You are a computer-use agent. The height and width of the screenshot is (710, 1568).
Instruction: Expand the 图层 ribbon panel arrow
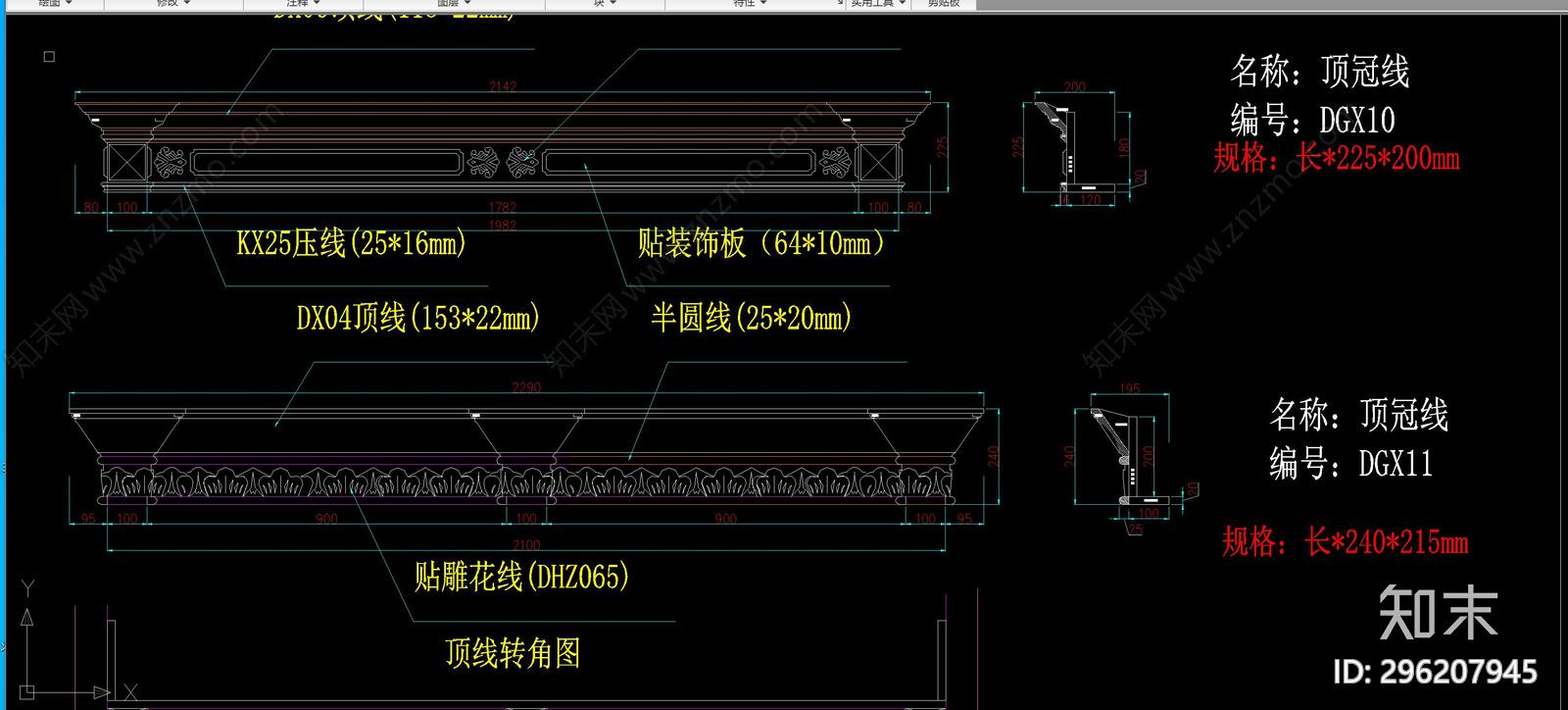(x=466, y=4)
